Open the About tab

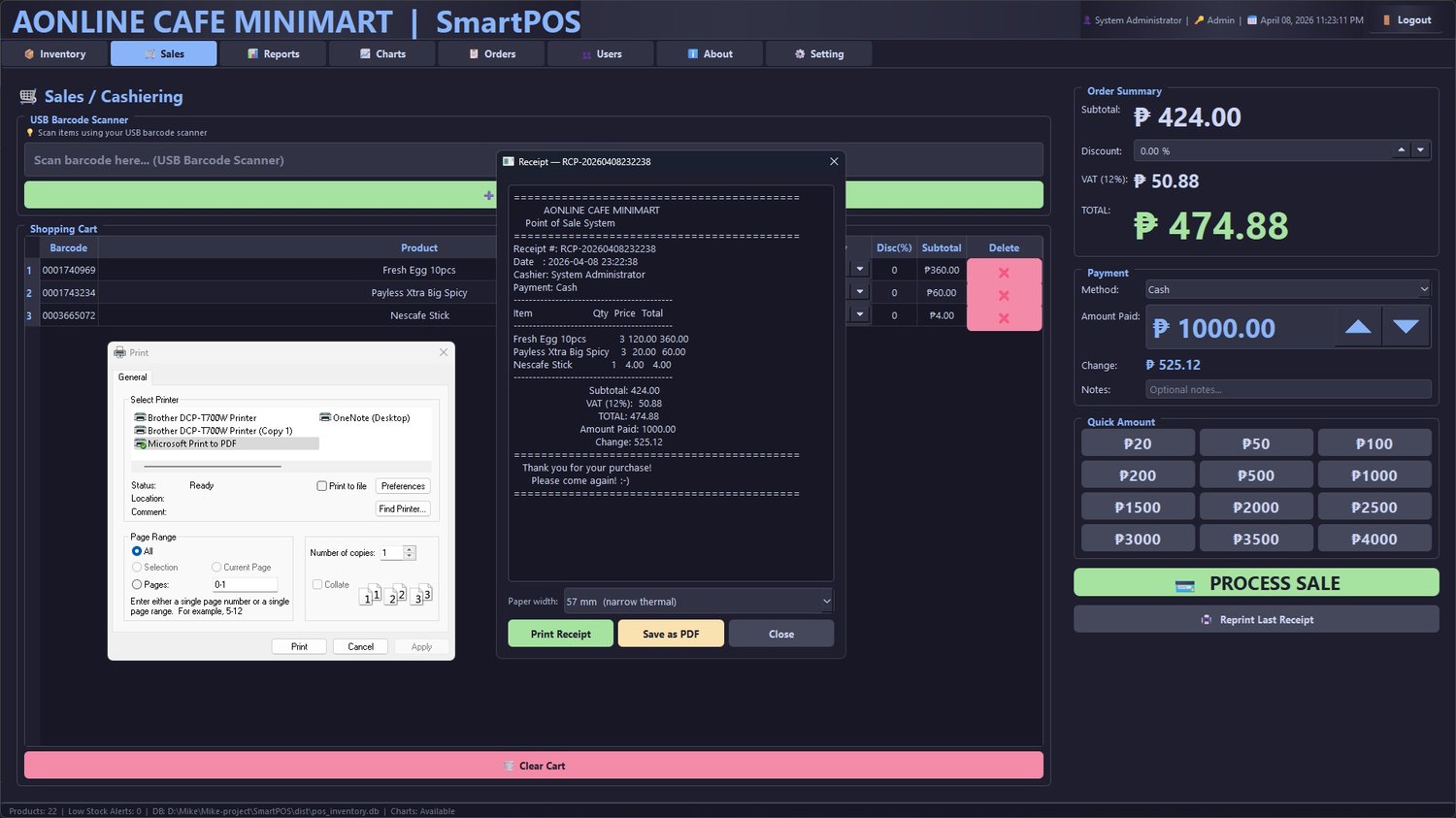pyautogui.click(x=711, y=53)
